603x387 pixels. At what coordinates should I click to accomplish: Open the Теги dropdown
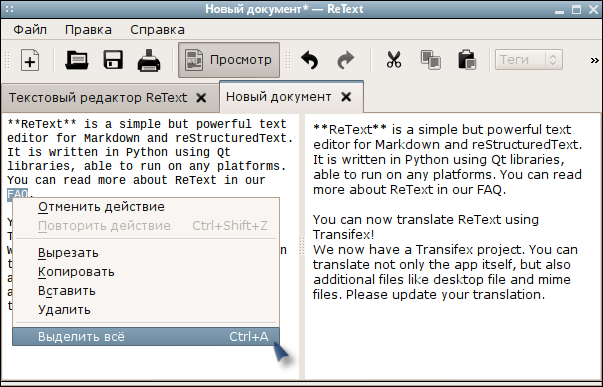[529, 60]
